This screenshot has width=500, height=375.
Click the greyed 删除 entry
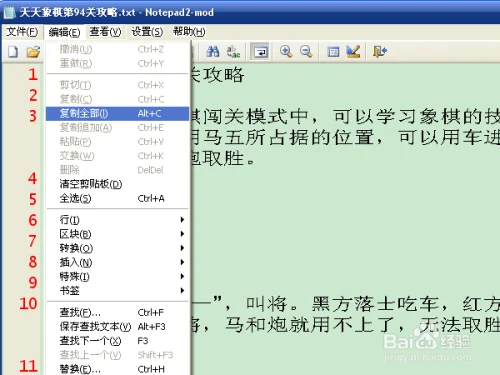coord(117,170)
